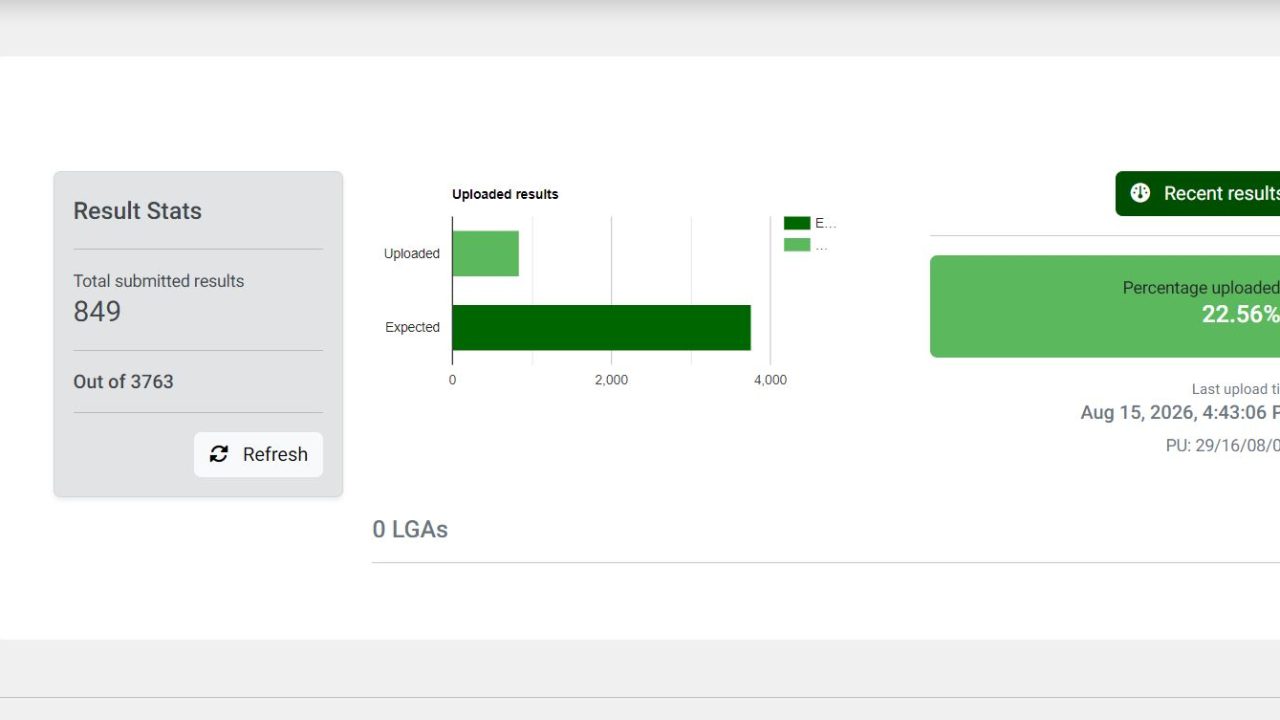Click the Result Stats heading
Viewport: 1280px width, 720px height.
[x=137, y=211]
